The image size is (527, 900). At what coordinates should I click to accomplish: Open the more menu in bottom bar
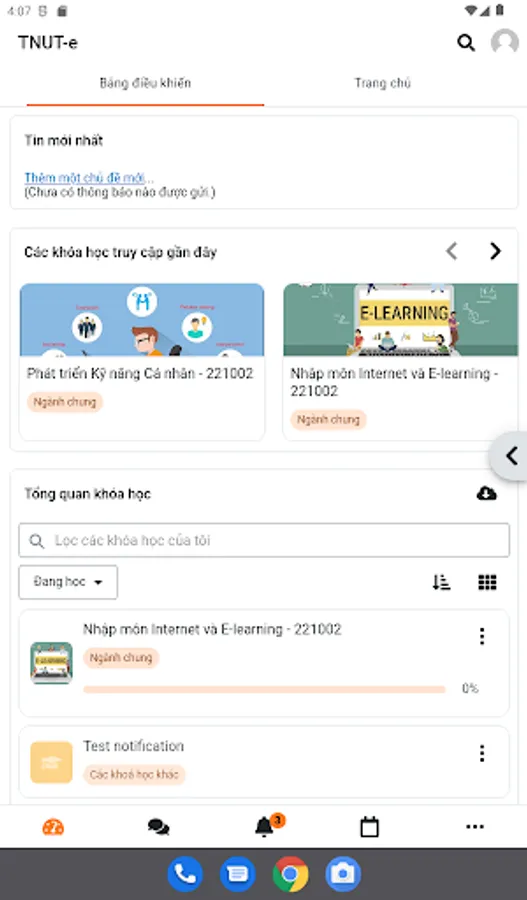pos(475,827)
